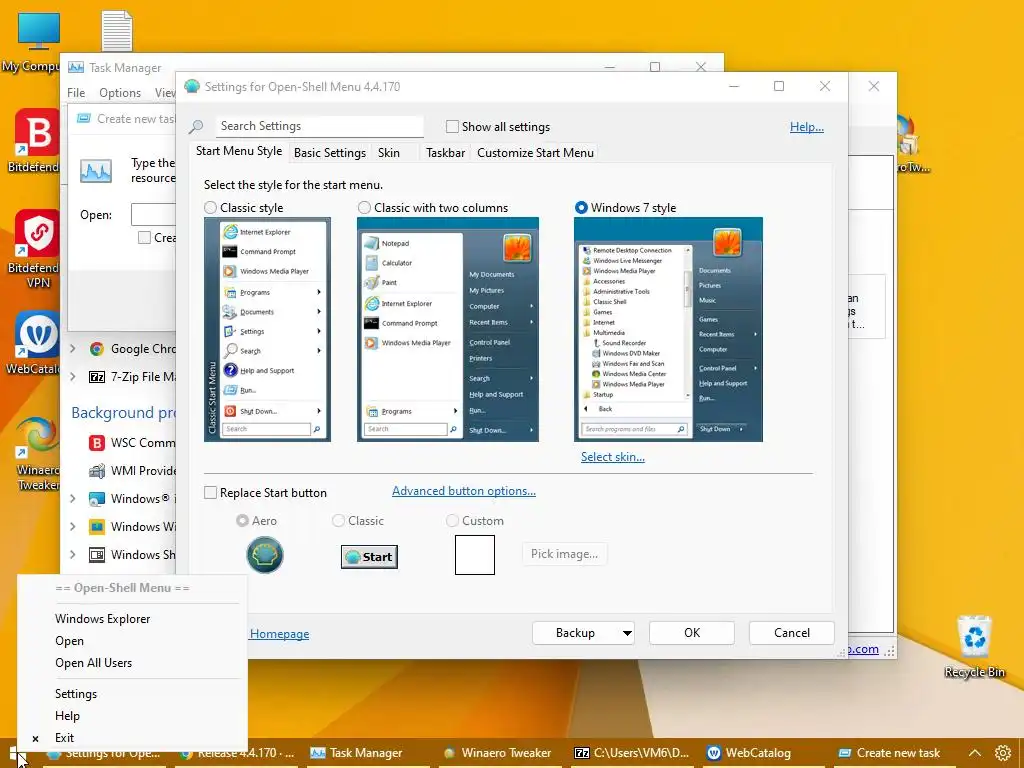Switch to the Skin tab
This screenshot has width=1024, height=768.
point(389,153)
